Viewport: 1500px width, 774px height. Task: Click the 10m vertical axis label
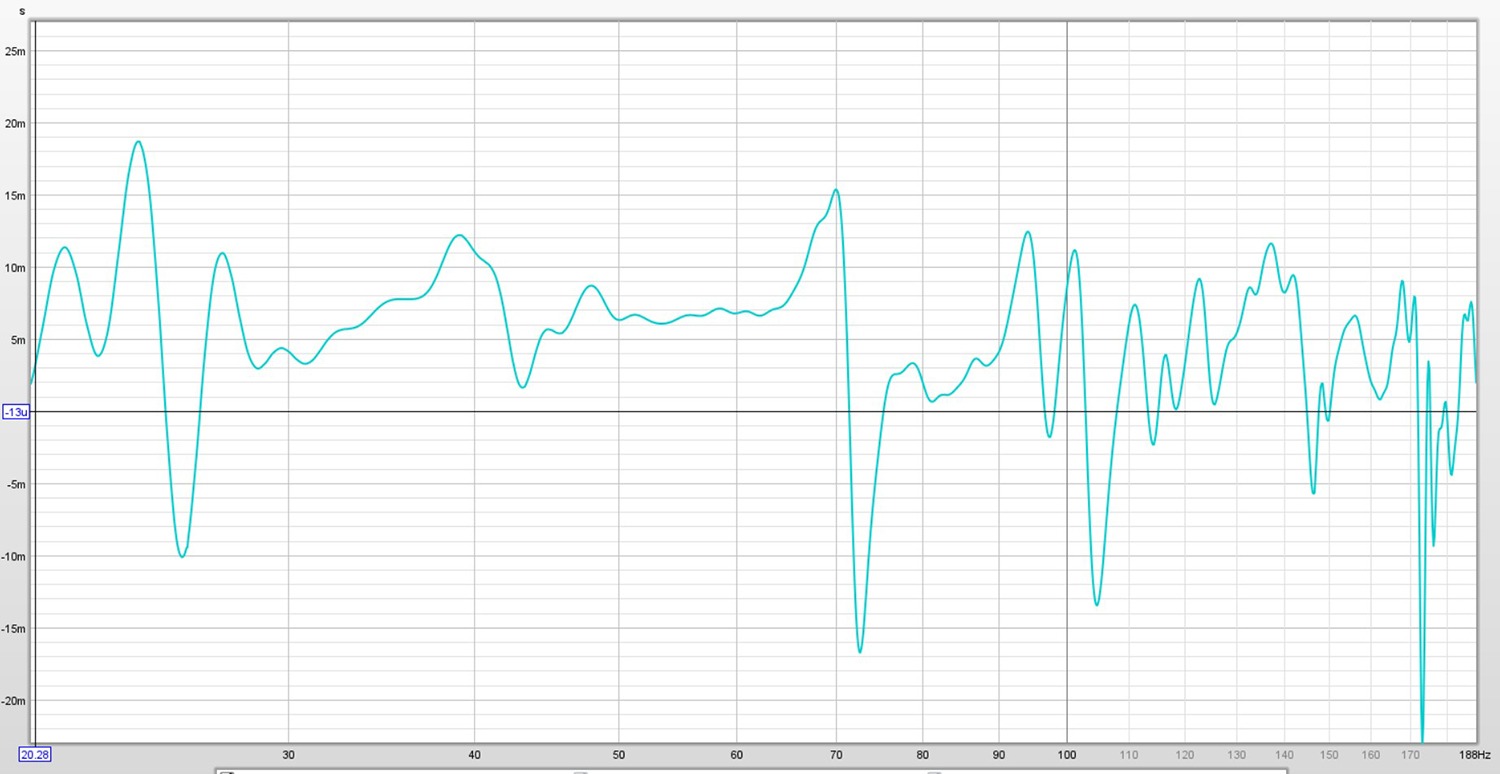[x=15, y=268]
